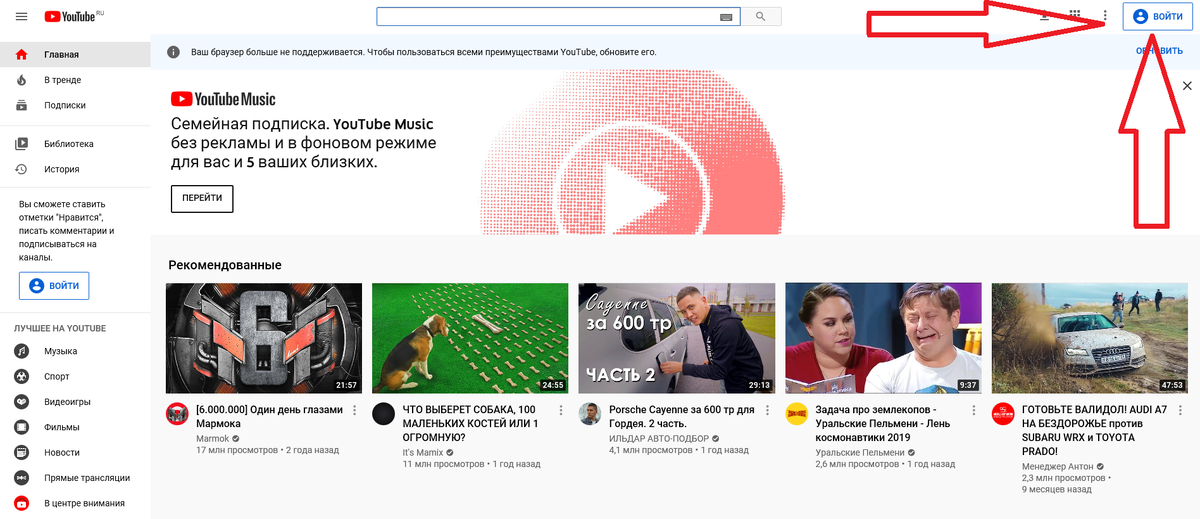Click the Marmok channel avatar
The width and height of the screenshot is (1200, 519).
click(177, 414)
